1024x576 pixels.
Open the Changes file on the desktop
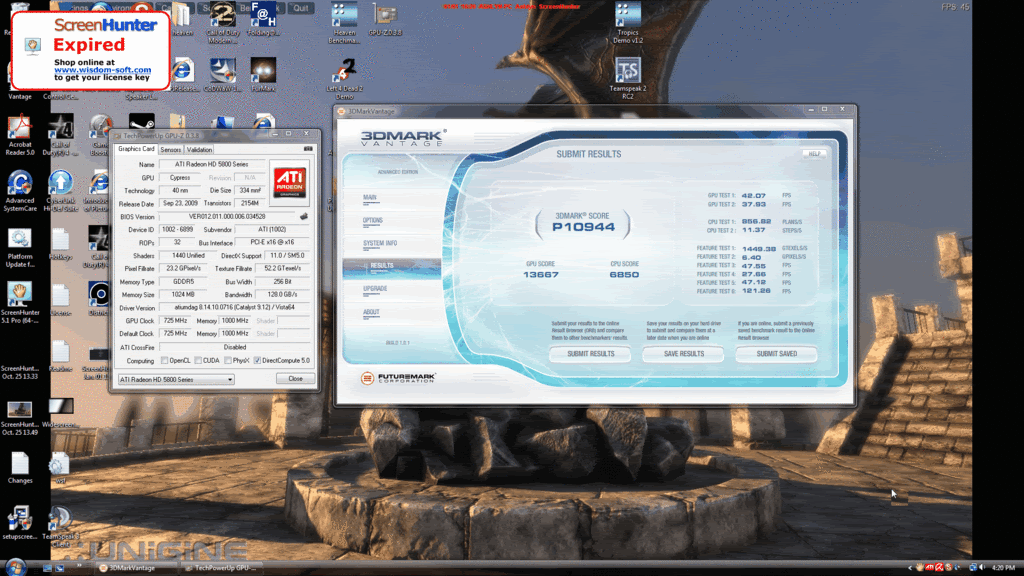(20, 468)
